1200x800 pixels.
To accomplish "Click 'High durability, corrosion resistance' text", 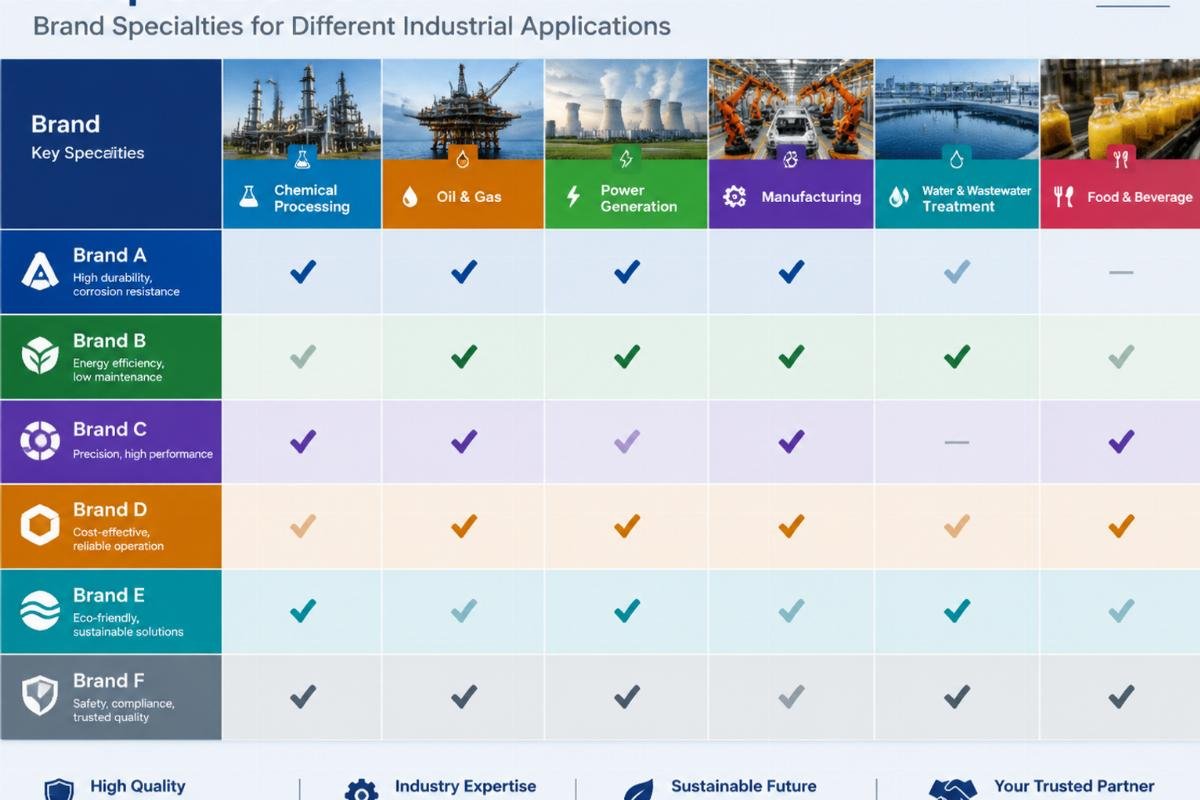I will 126,284.
